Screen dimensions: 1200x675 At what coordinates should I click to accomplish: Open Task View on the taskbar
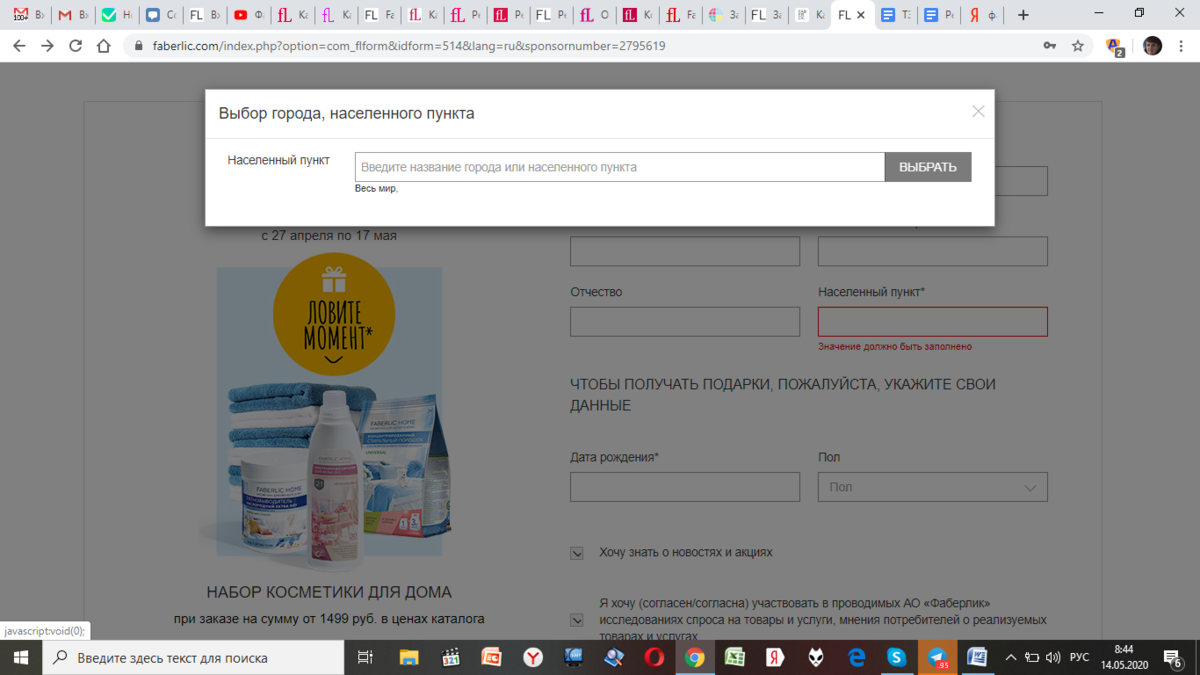[x=365, y=657]
